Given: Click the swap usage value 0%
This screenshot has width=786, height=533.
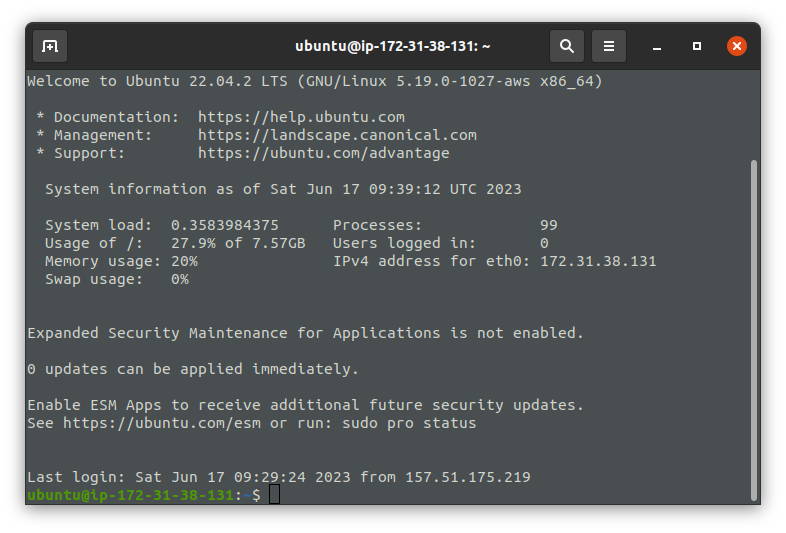Looking at the screenshot, I should click(x=180, y=280).
